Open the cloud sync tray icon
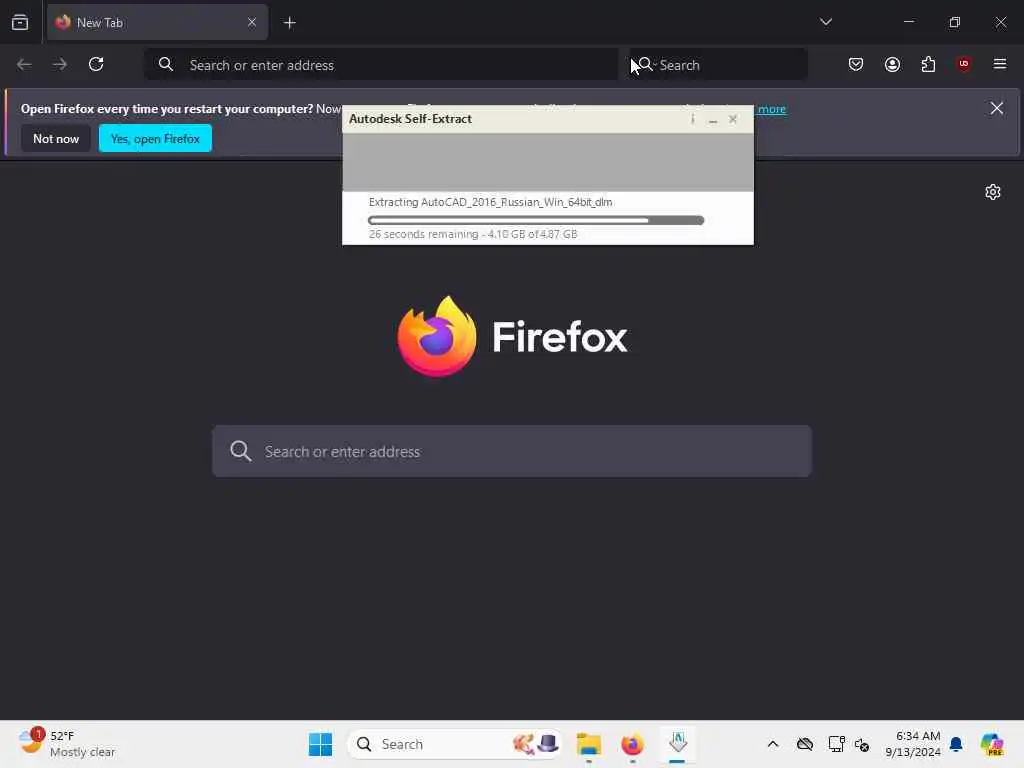 coord(805,744)
